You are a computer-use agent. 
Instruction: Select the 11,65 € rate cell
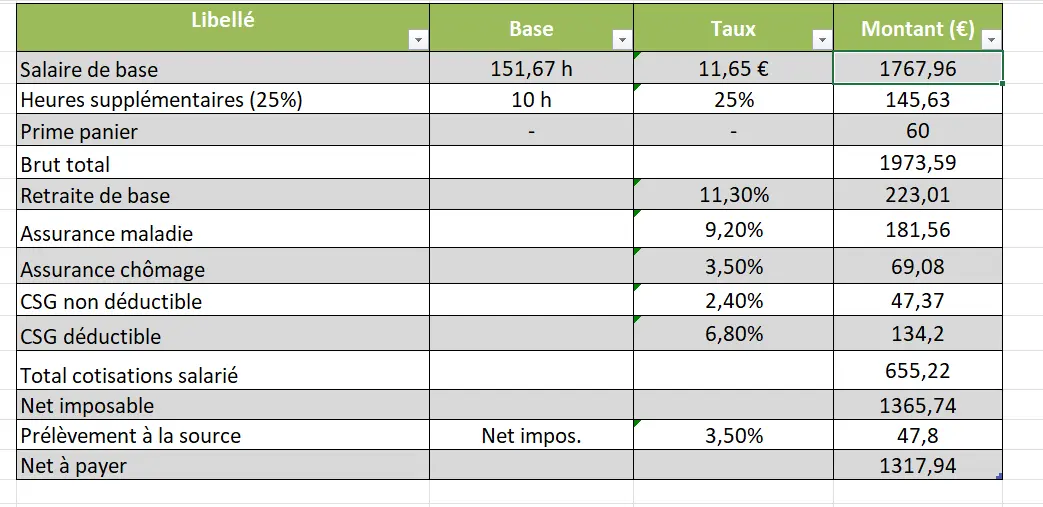(x=733, y=69)
